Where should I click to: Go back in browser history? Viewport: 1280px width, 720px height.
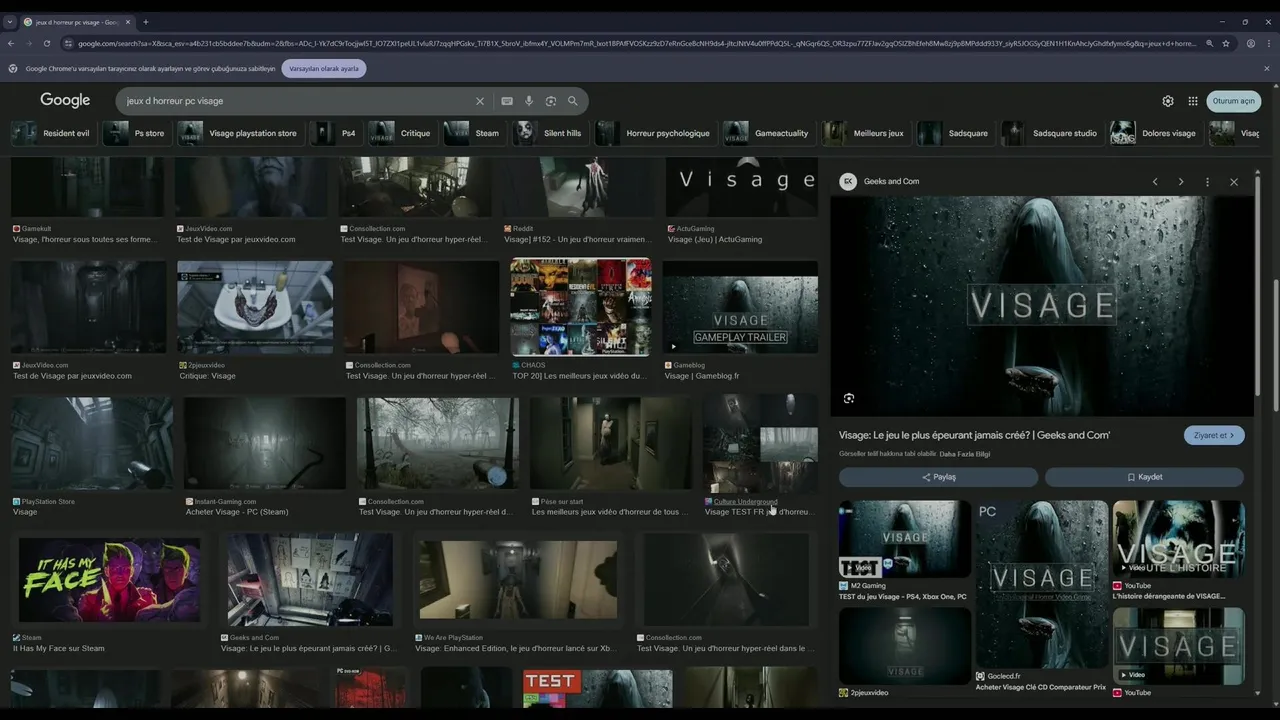click(x=11, y=43)
